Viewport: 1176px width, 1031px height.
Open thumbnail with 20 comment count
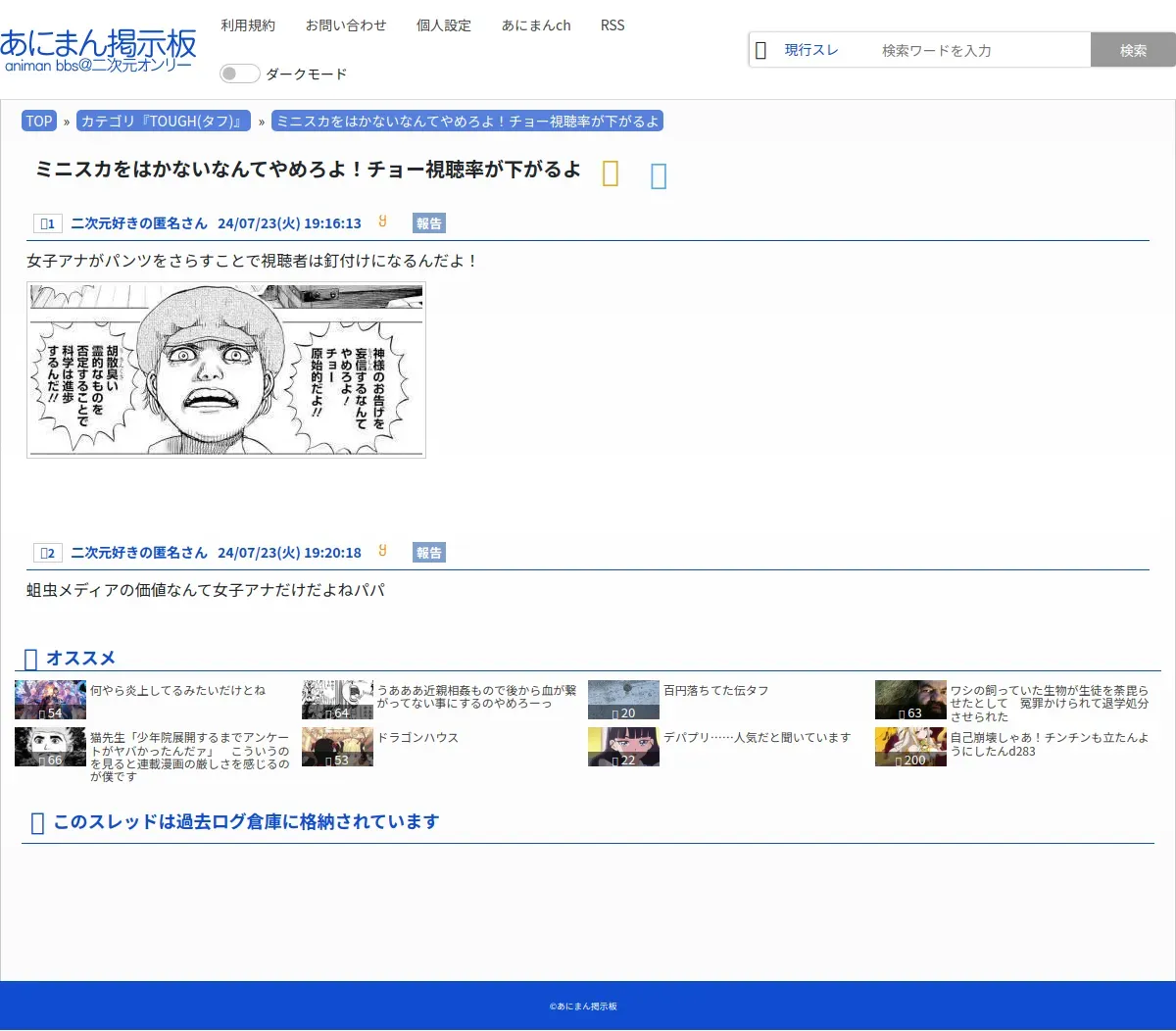pos(623,700)
